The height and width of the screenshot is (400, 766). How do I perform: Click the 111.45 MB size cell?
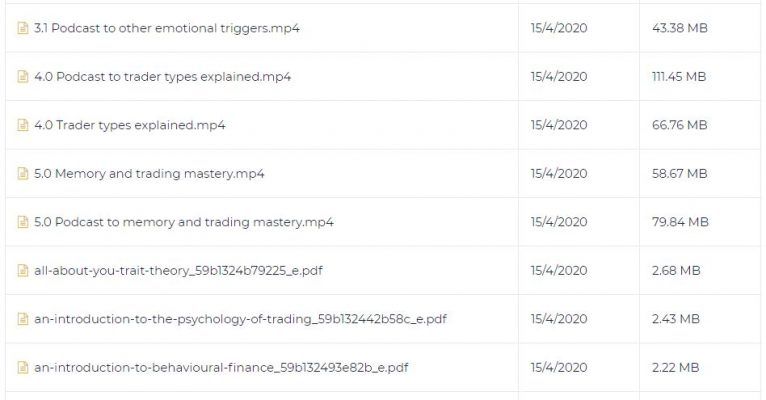[679, 77]
